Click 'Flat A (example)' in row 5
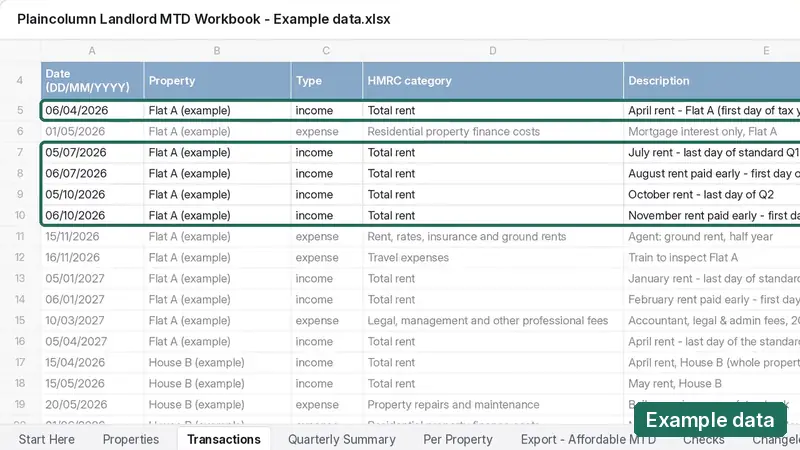The image size is (800, 450). point(217,110)
